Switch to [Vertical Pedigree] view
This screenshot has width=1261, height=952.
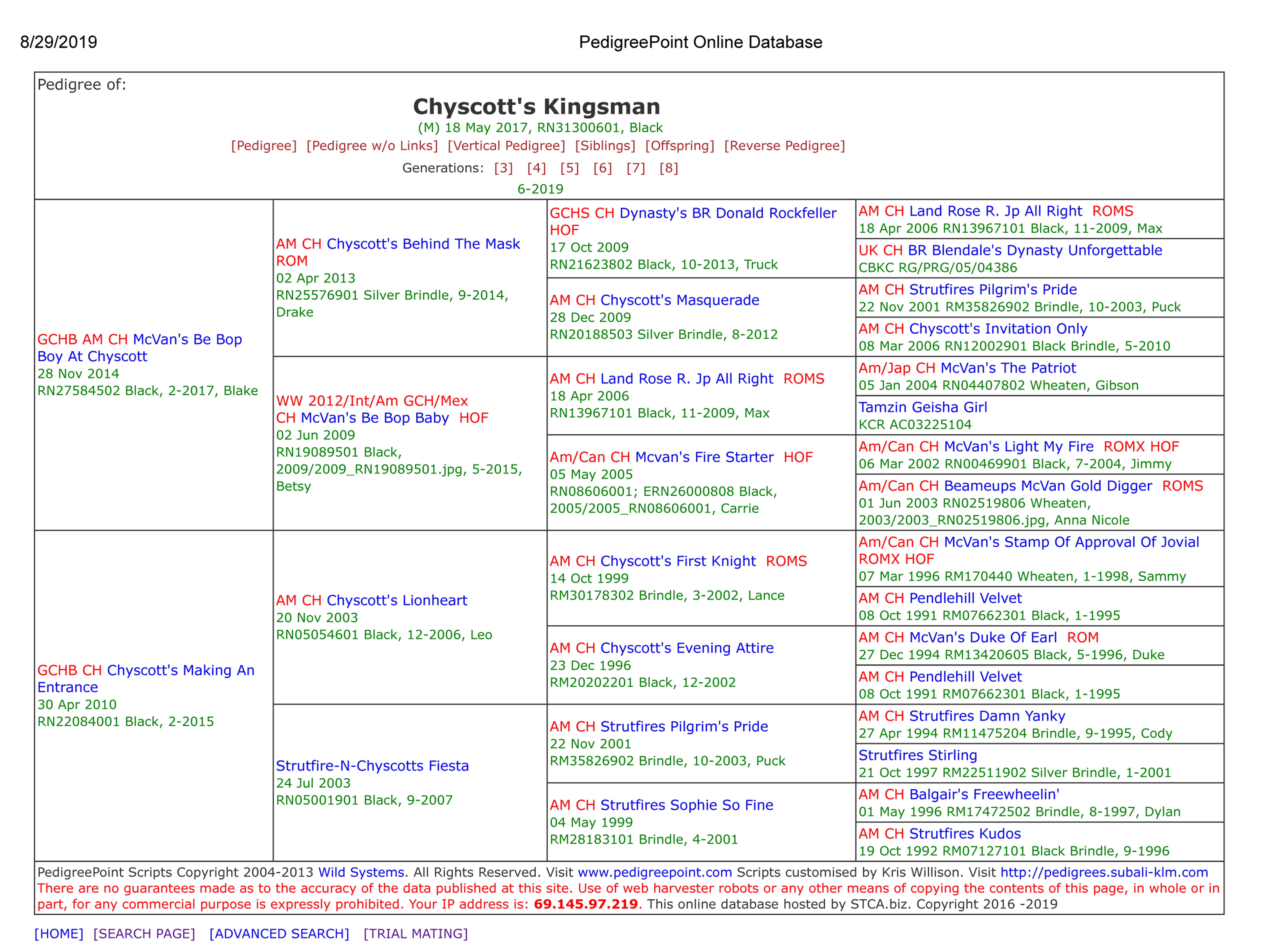[506, 146]
